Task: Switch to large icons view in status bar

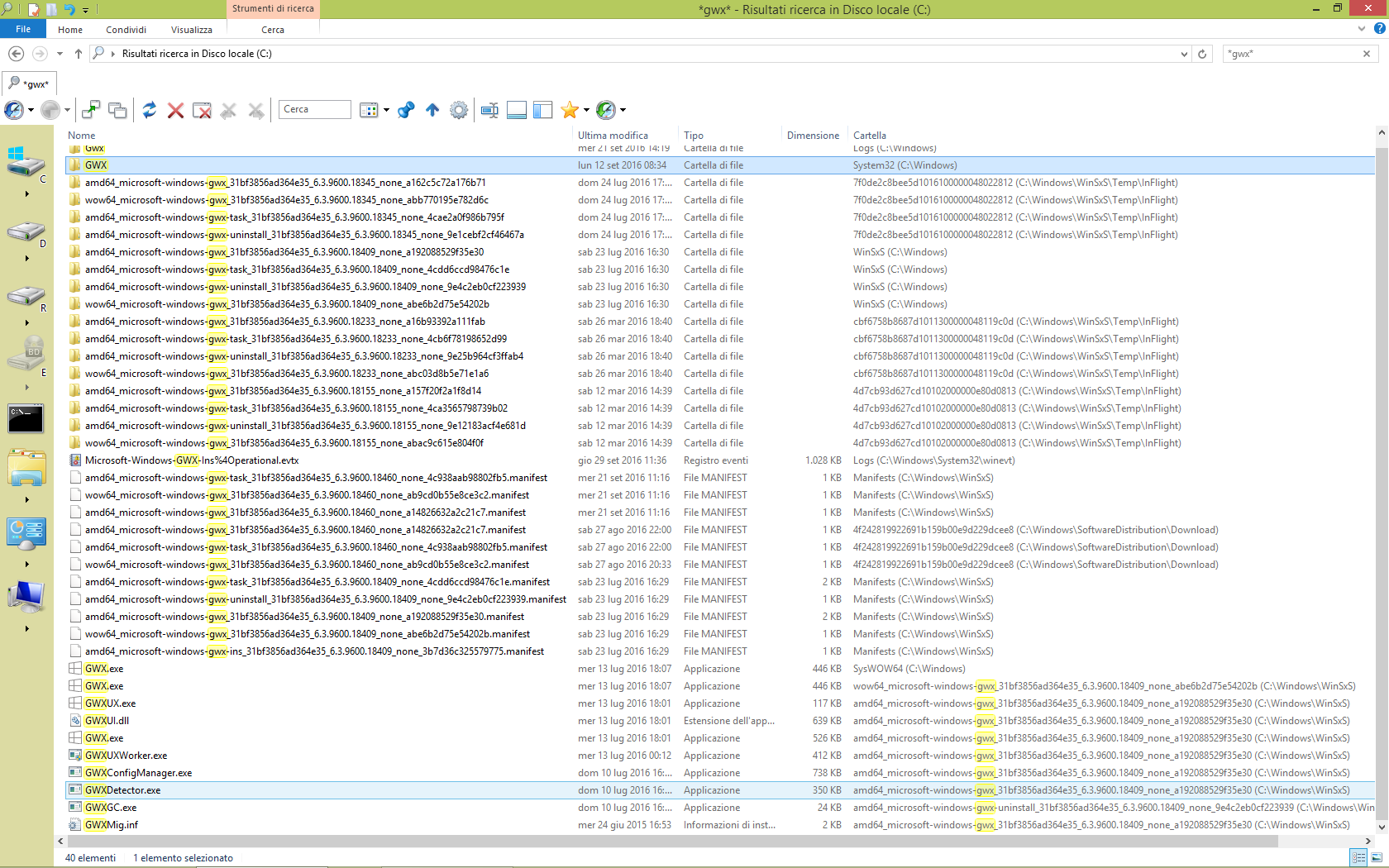Action: tap(1375, 858)
